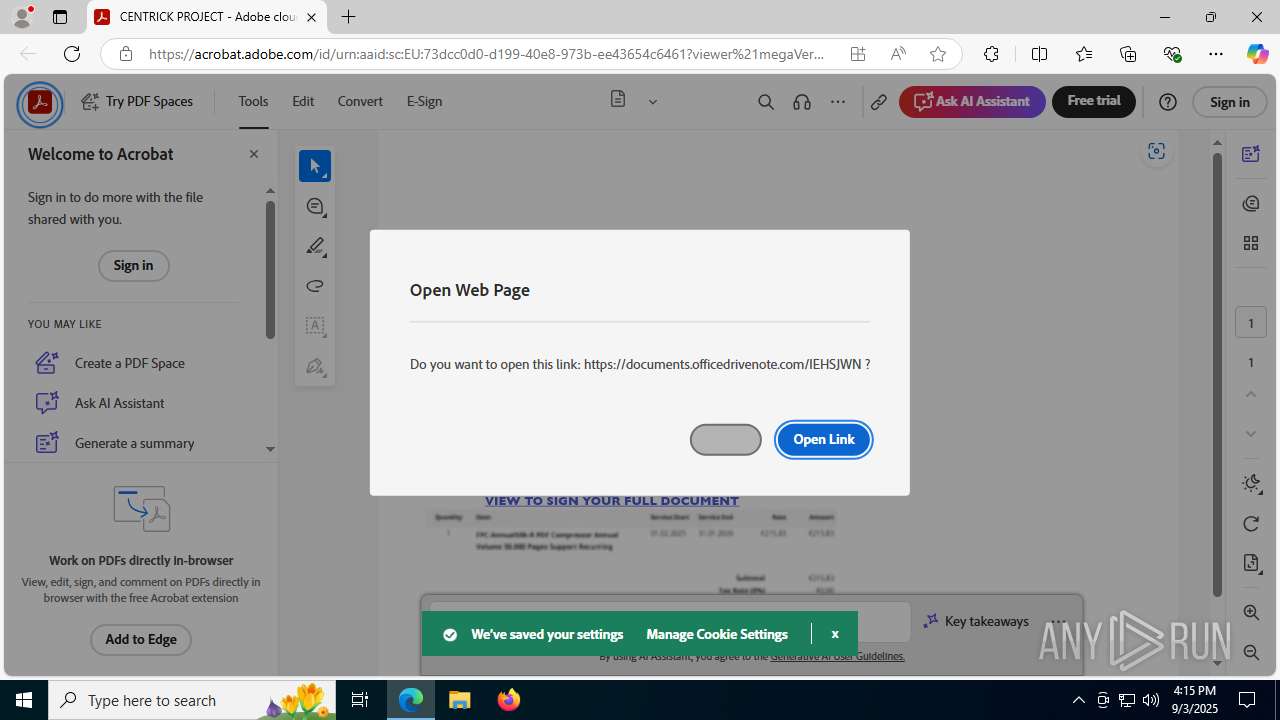Select the text box tool
The image size is (1280, 720).
pyautogui.click(x=315, y=326)
